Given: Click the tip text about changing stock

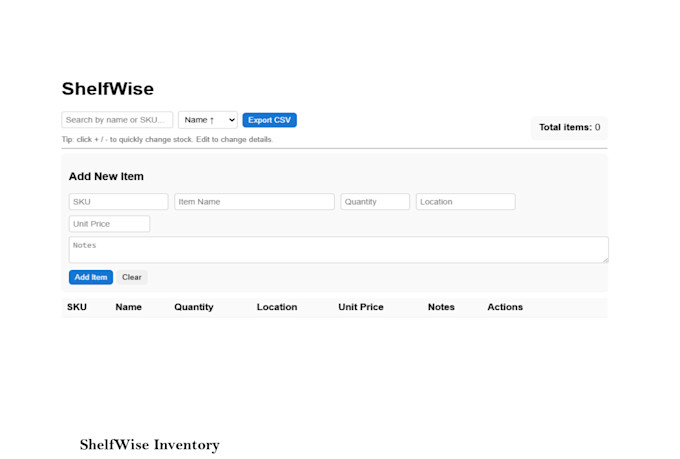Looking at the screenshot, I should click(x=167, y=140).
